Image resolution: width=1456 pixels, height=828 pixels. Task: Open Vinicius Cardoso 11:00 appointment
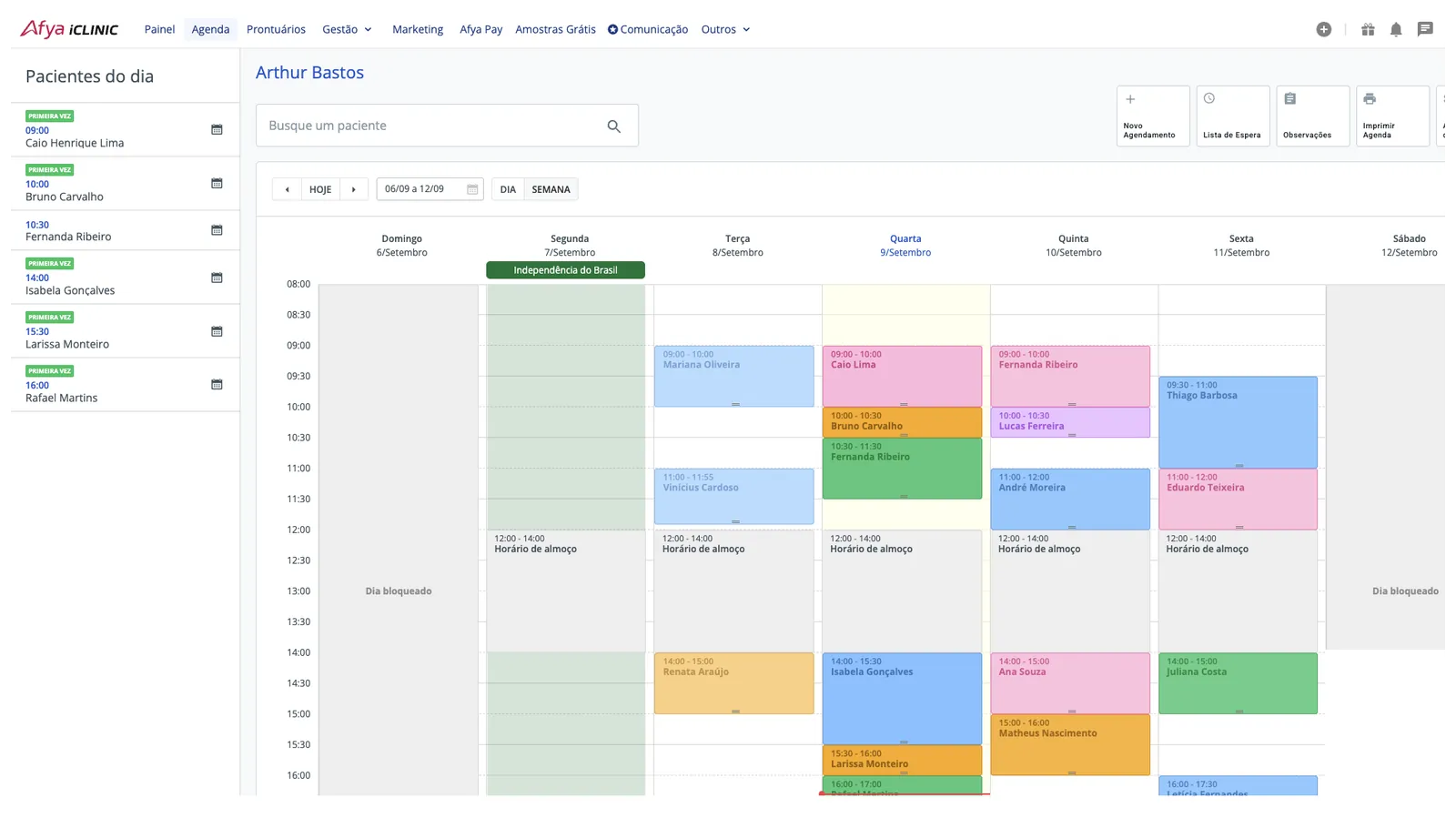[733, 497]
